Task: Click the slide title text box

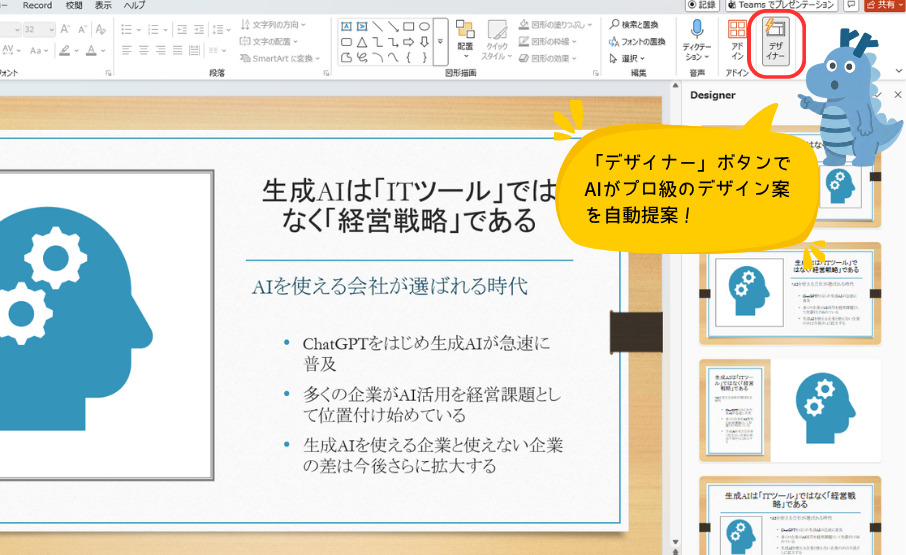Action: pyautogui.click(x=410, y=206)
